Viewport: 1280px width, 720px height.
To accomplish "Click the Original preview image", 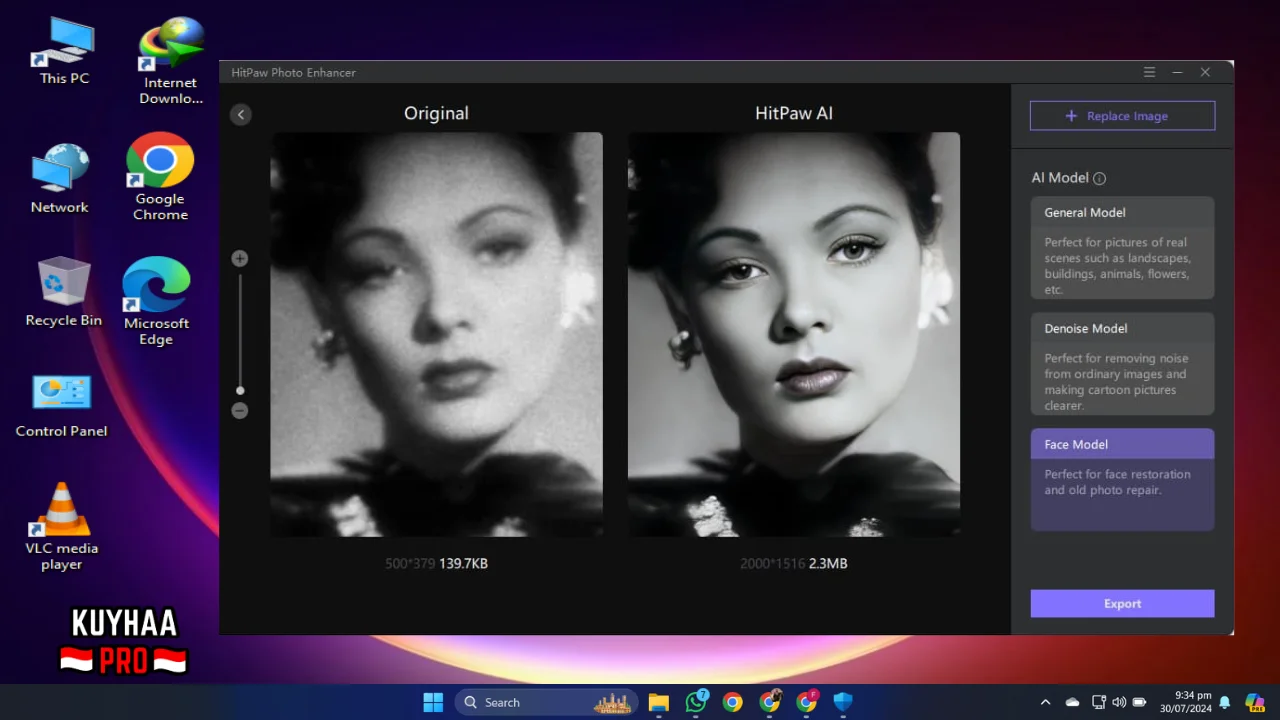I will pyautogui.click(x=436, y=335).
